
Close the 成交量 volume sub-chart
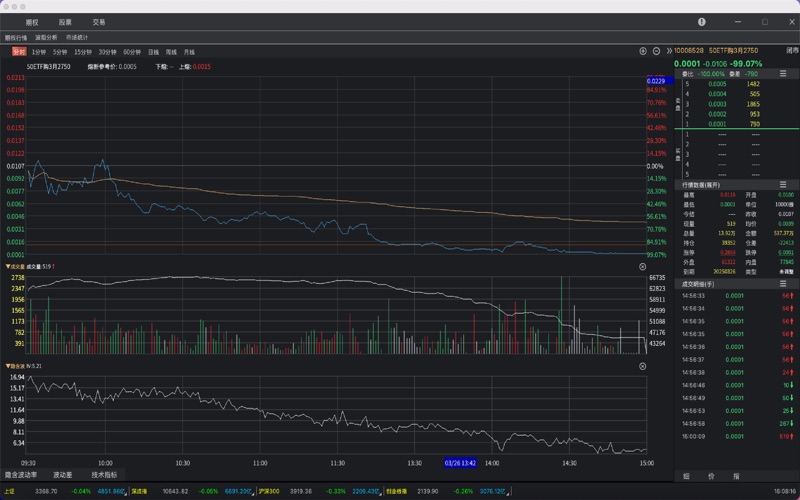(x=643, y=267)
